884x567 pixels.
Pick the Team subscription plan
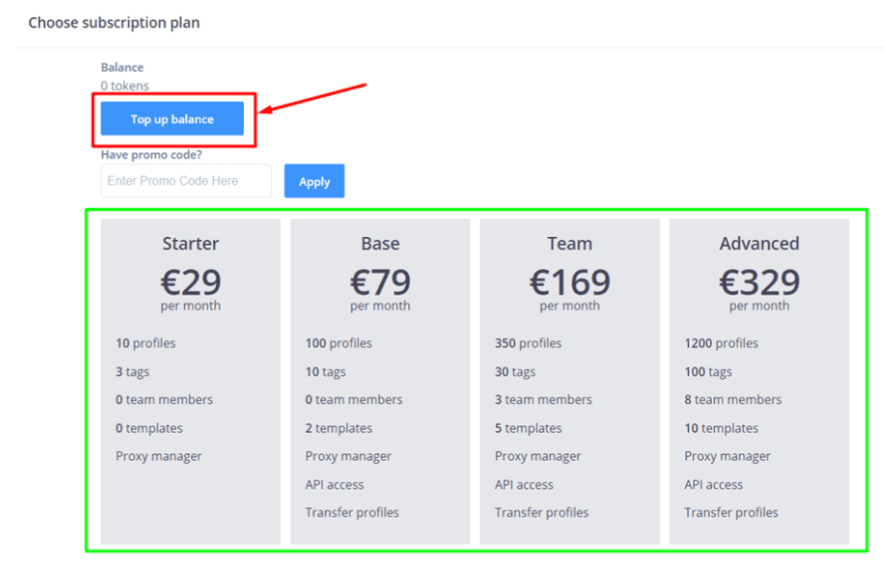569,381
